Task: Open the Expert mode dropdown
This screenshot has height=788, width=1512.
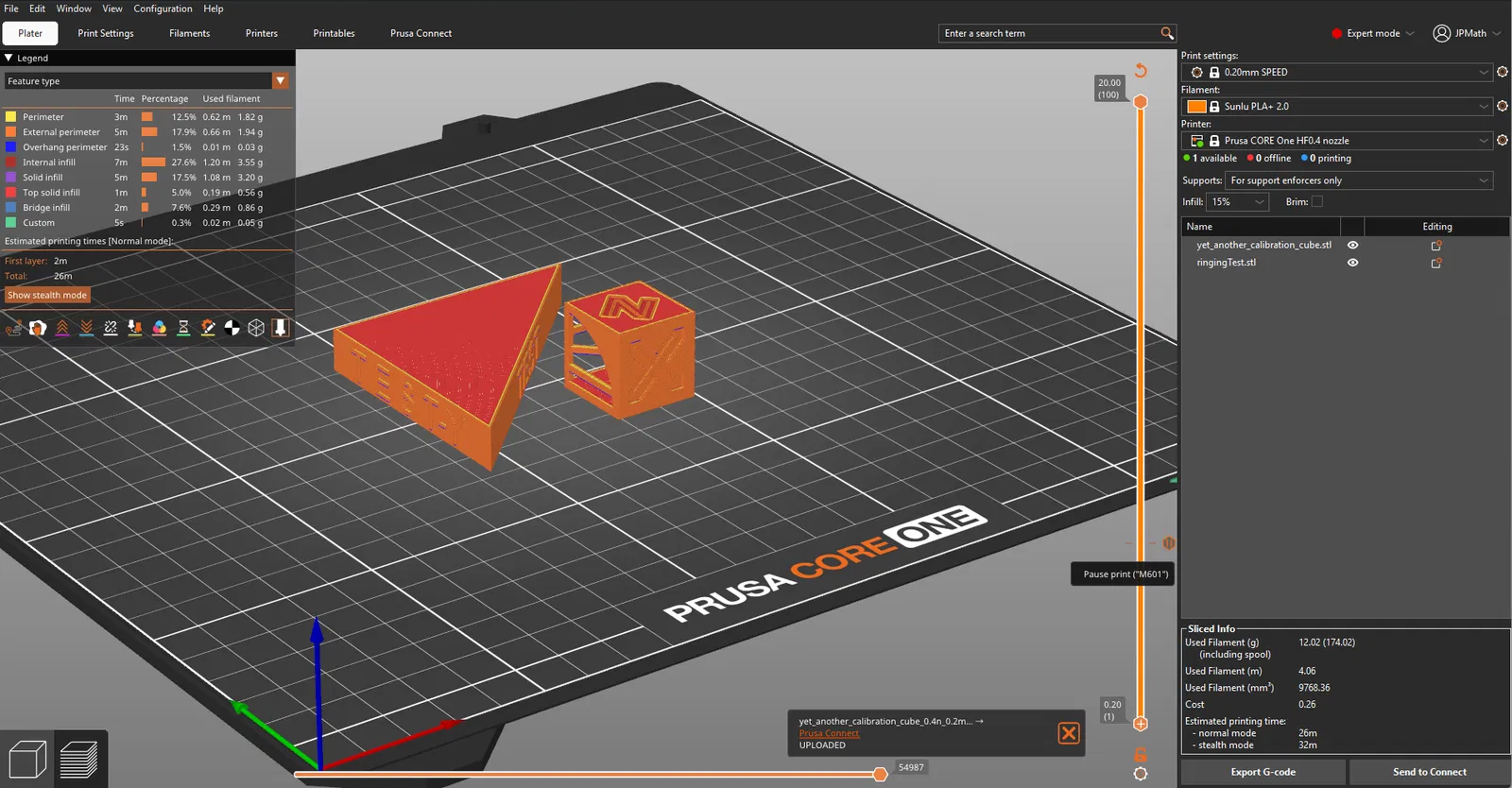Action: 1373,33
